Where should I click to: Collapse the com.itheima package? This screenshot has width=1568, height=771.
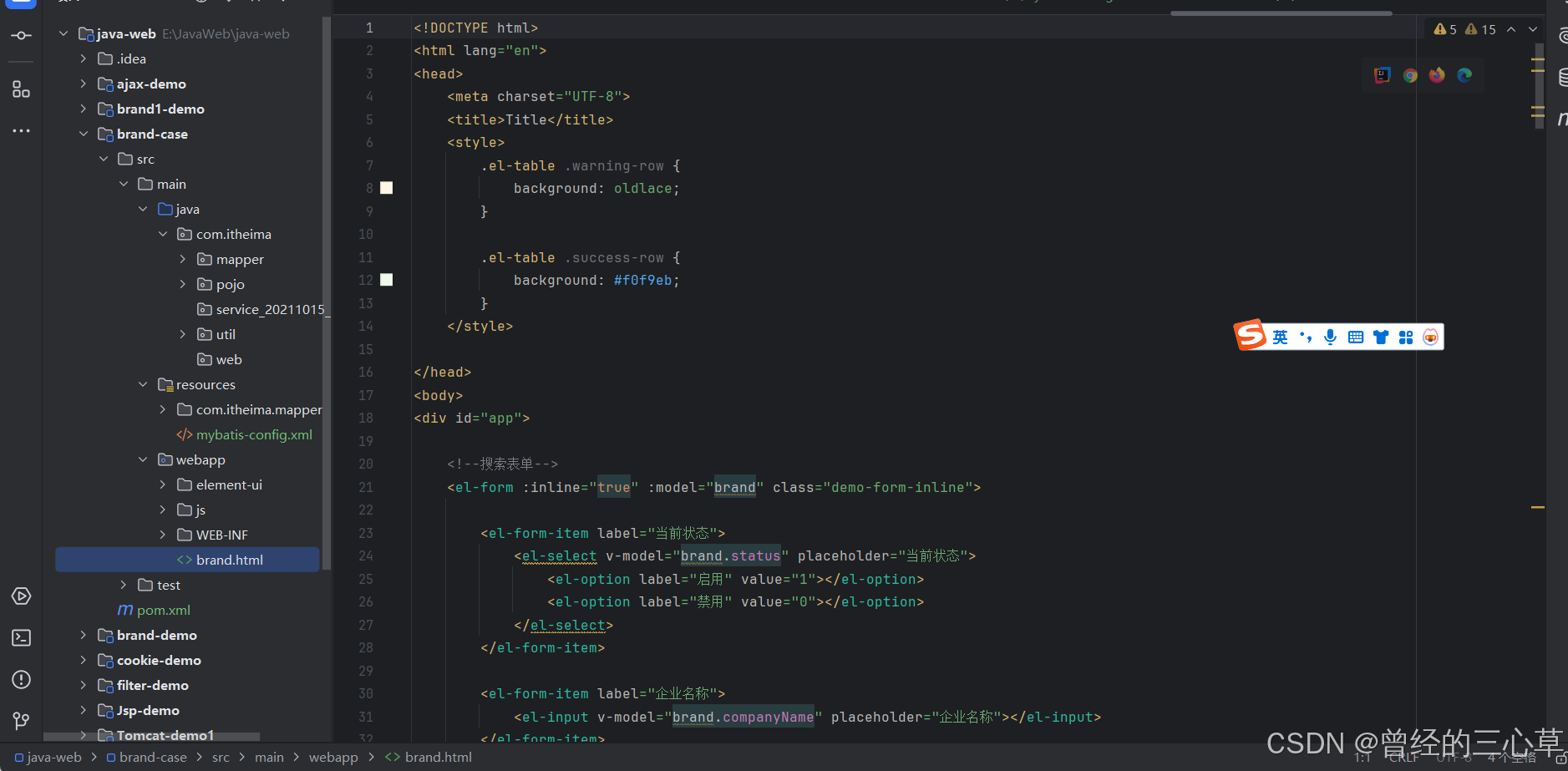click(x=164, y=234)
